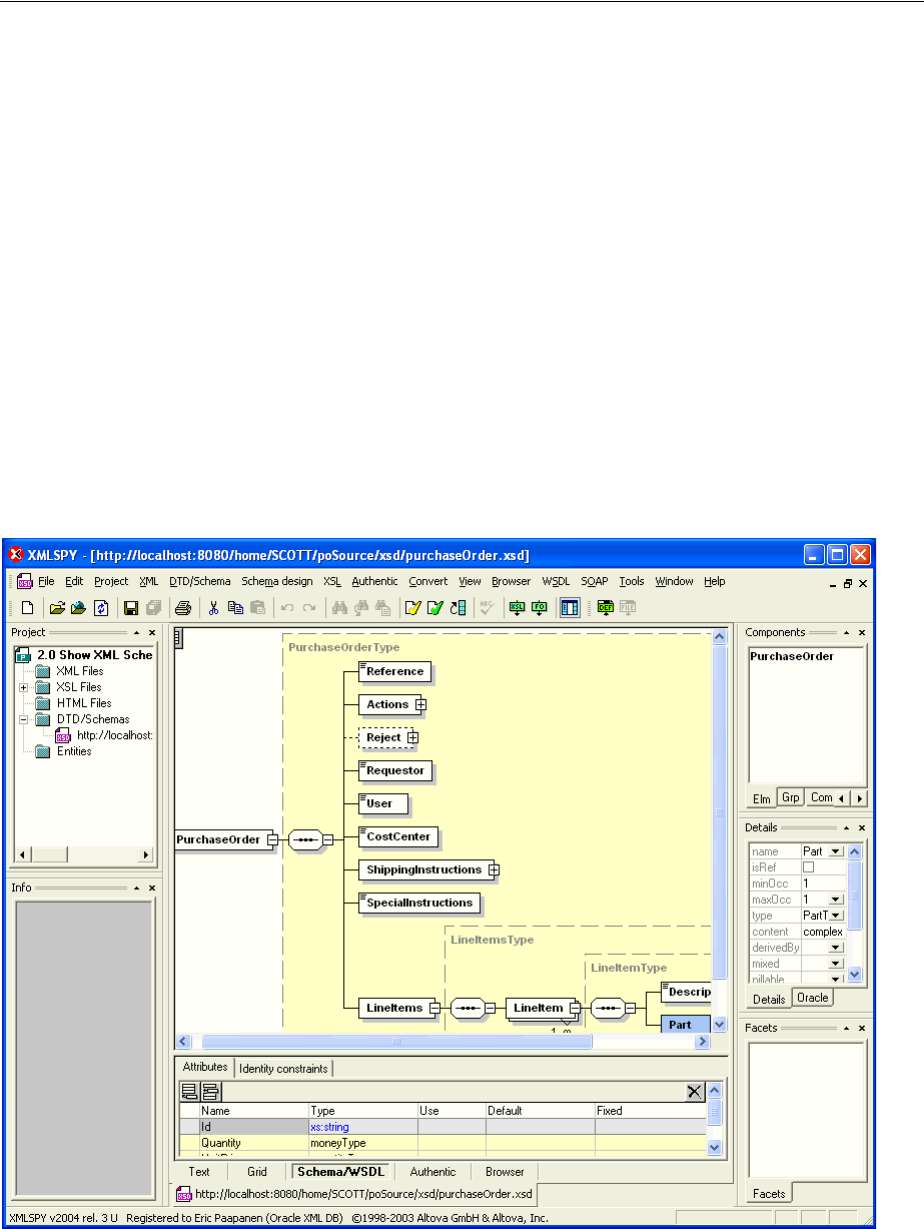Open the File menu
The image size is (924, 1229).
(x=47, y=581)
